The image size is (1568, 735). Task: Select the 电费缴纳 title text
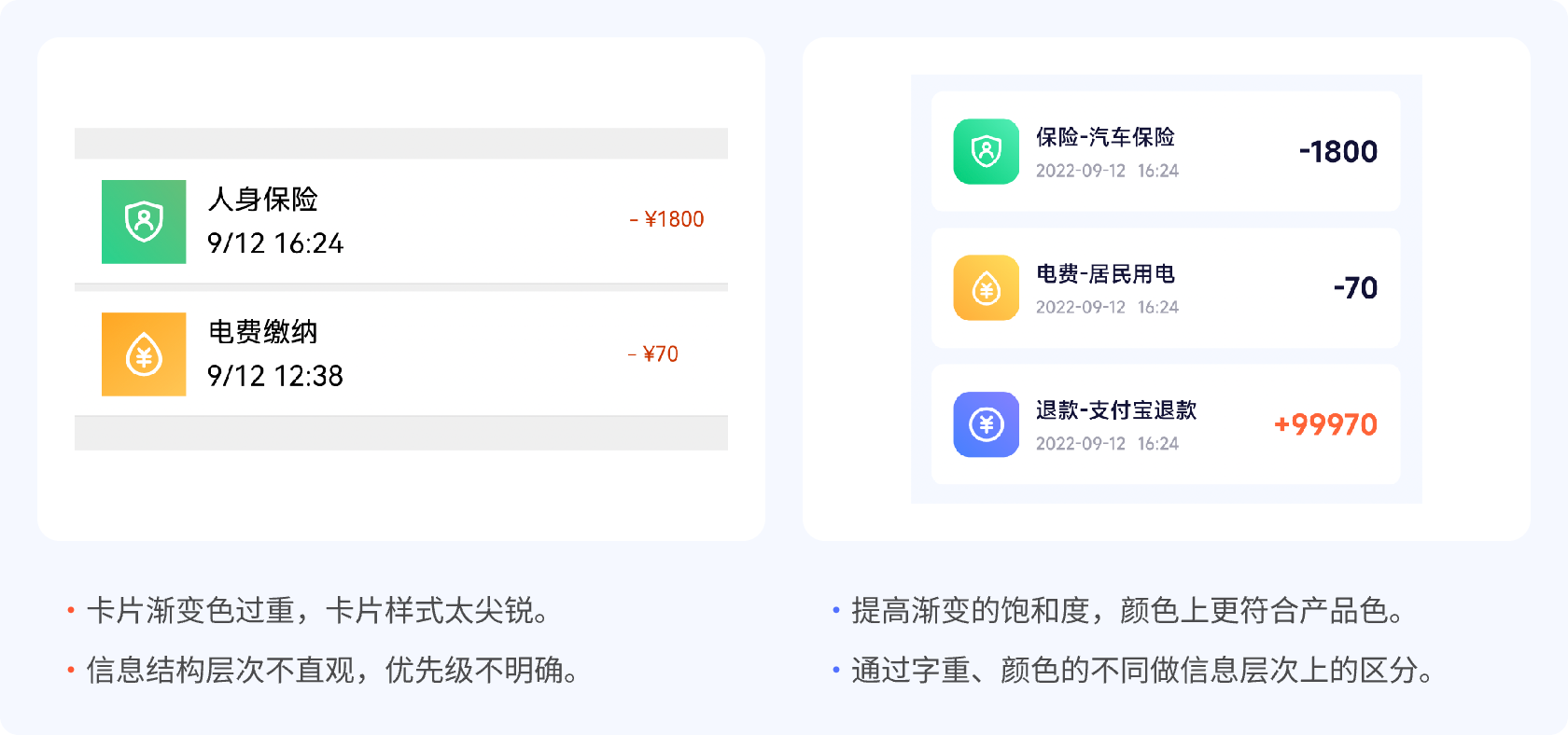point(263,331)
